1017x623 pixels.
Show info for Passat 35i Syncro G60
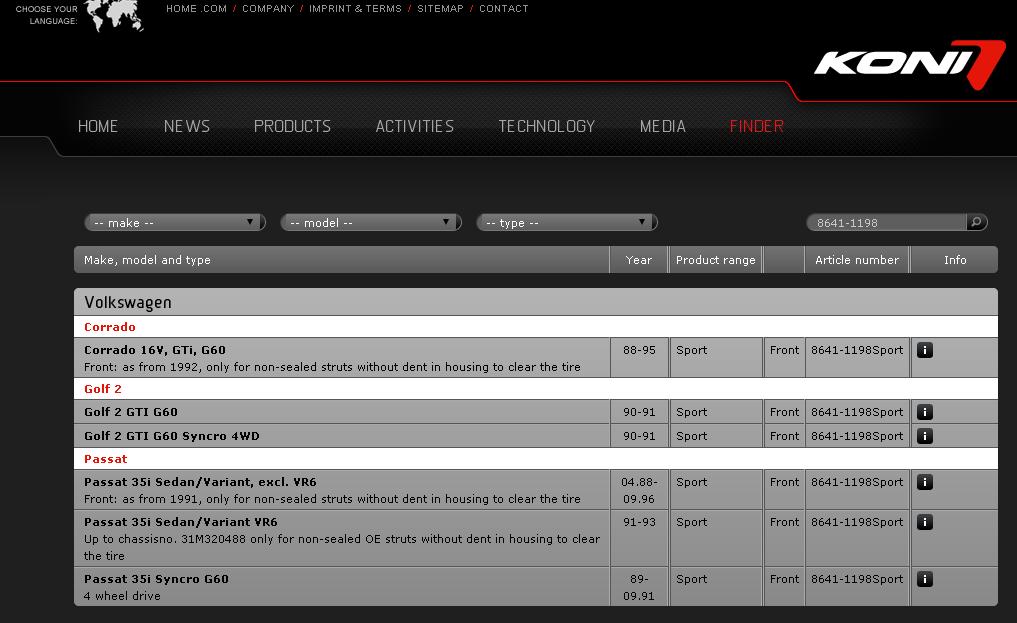925,579
